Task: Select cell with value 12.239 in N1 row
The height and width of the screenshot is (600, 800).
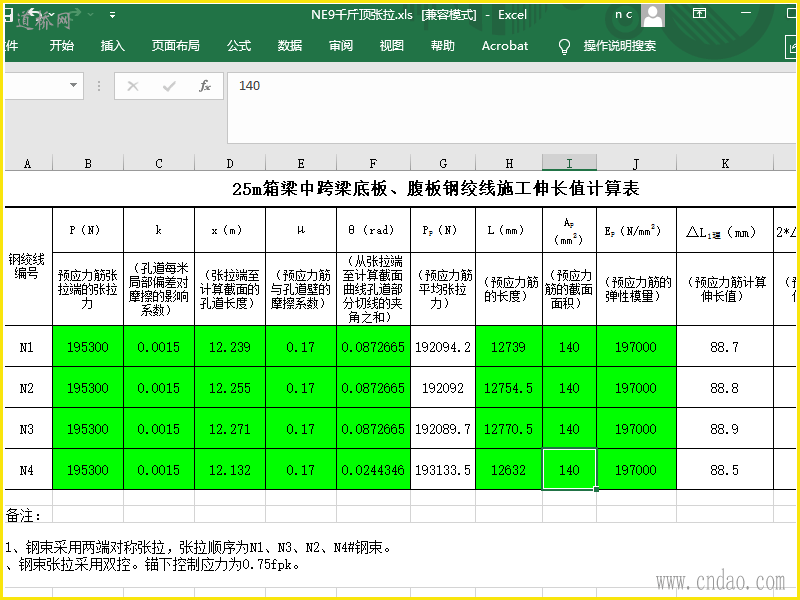Action: point(230,347)
